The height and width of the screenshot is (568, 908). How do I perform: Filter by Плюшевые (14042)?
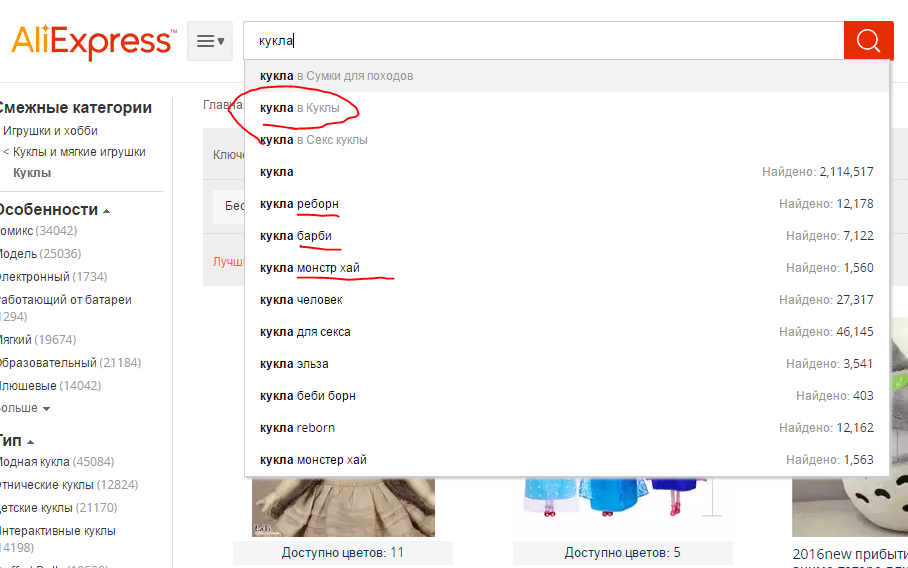coord(50,386)
